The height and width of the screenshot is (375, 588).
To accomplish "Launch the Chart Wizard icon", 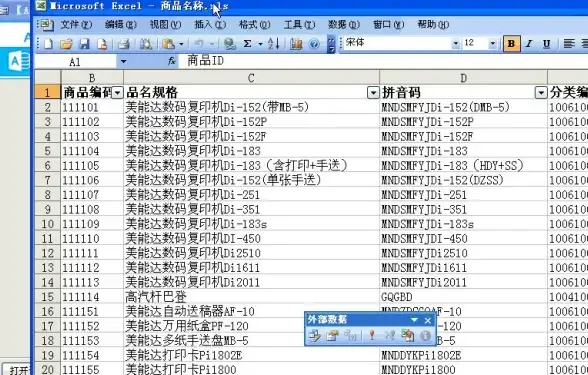I will tap(296, 44).
